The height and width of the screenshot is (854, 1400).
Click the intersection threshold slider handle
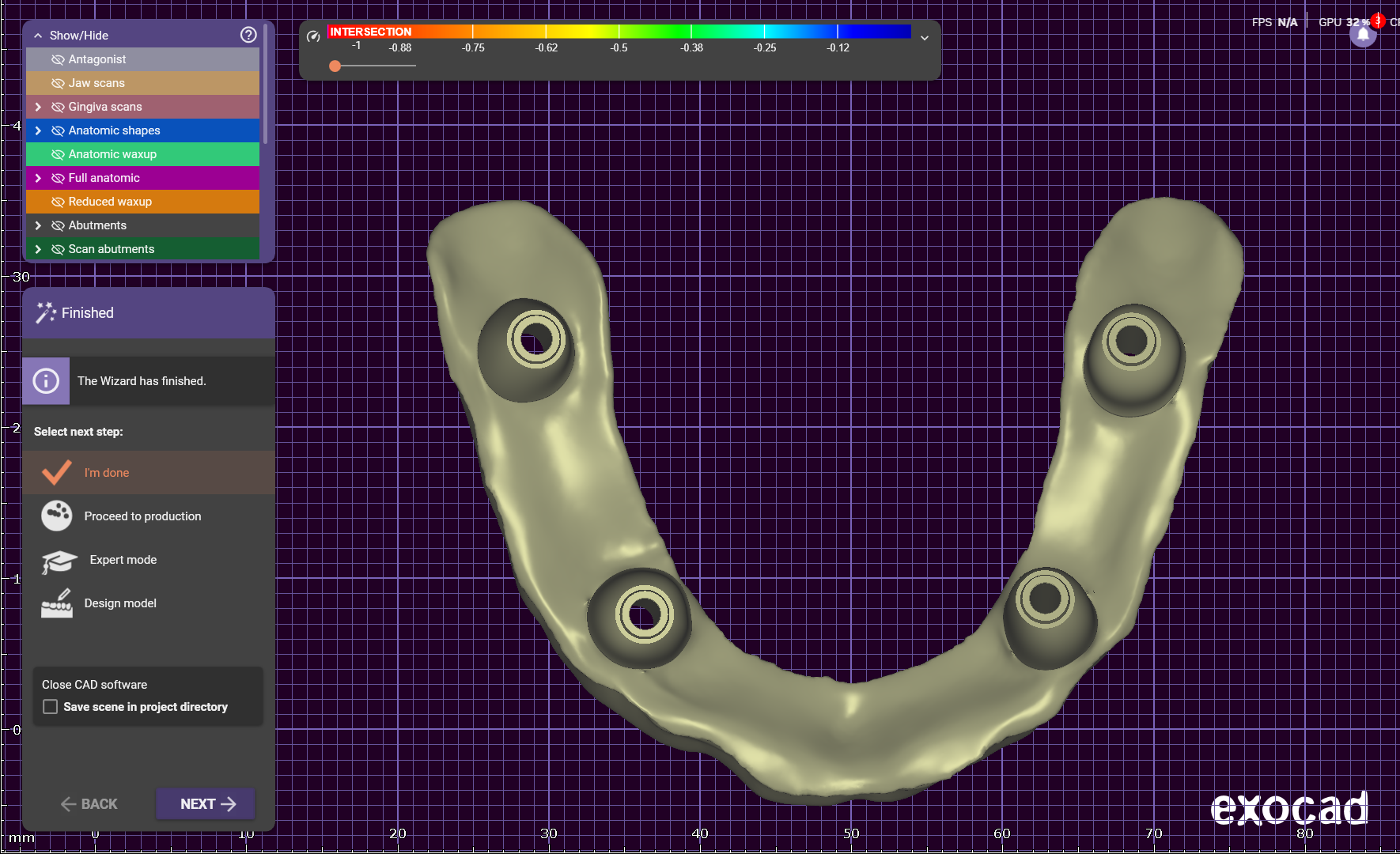click(335, 66)
